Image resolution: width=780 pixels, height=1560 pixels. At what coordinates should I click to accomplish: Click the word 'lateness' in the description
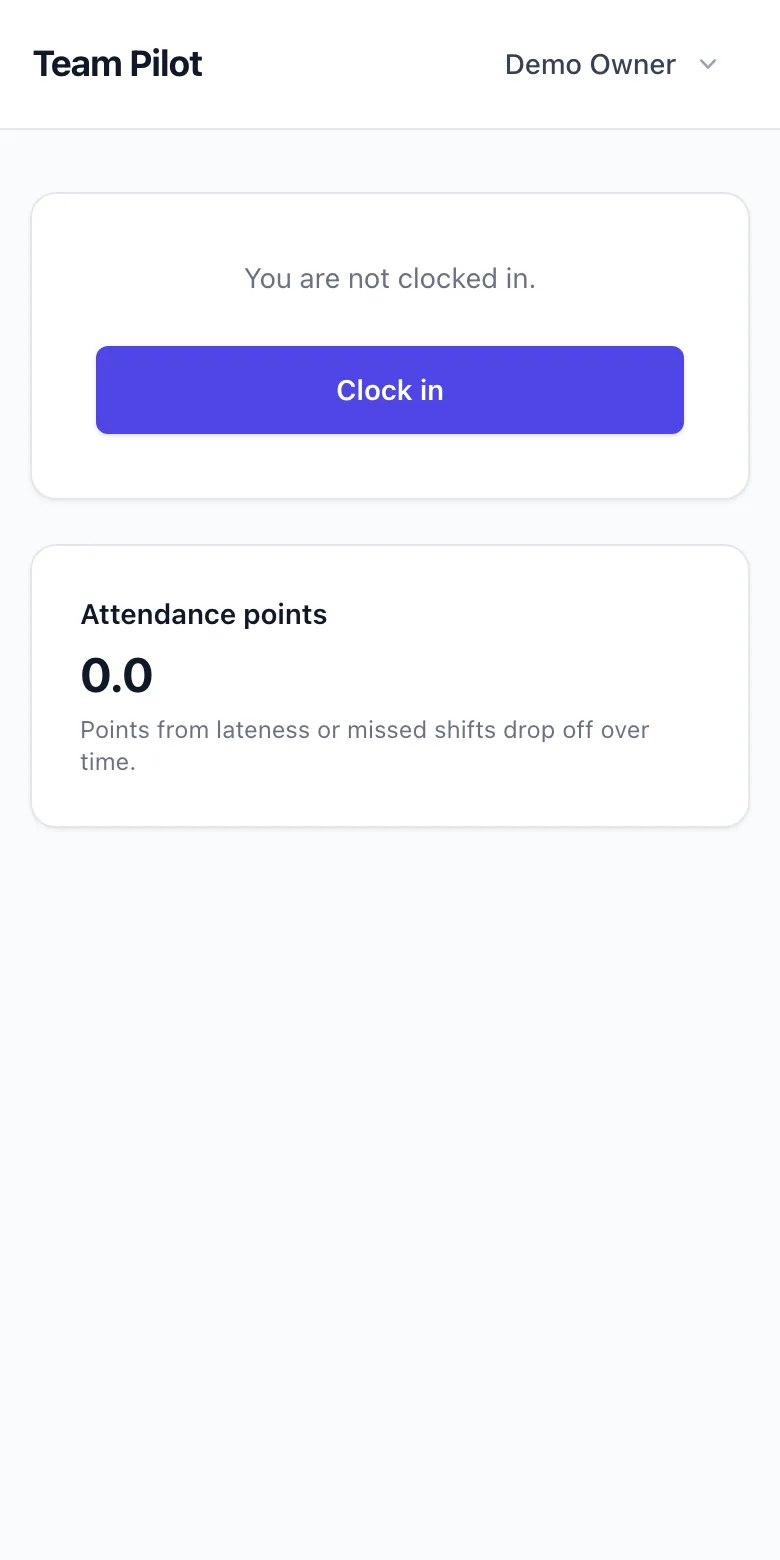[264, 730]
